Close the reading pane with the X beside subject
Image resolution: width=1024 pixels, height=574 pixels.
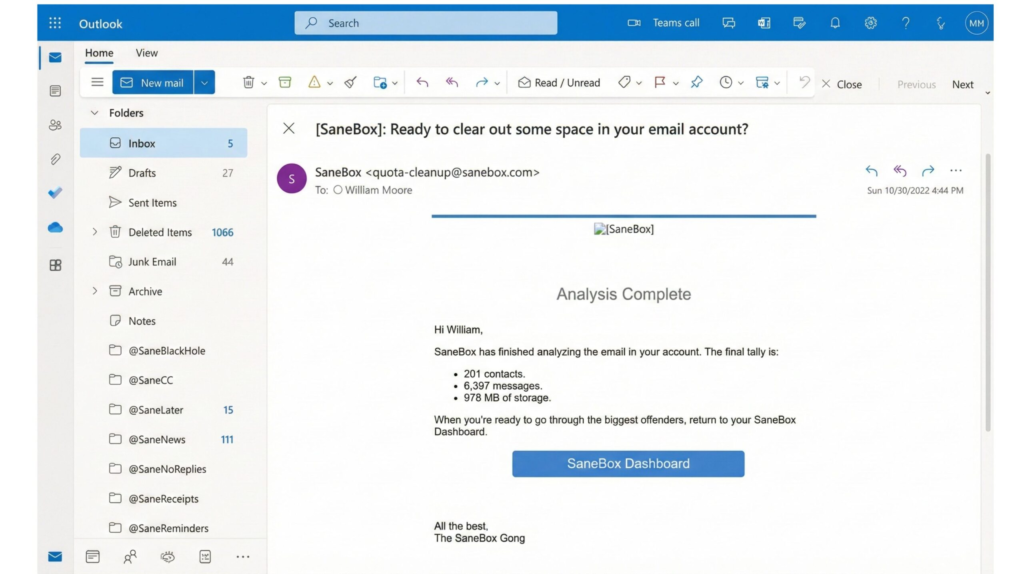click(x=289, y=129)
